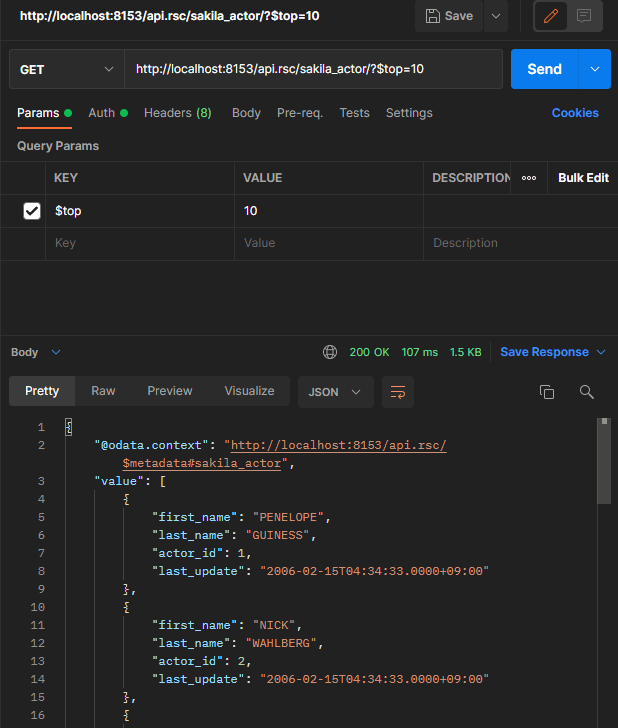Select the Raw response view tab
This screenshot has height=728, width=618.
[103, 391]
